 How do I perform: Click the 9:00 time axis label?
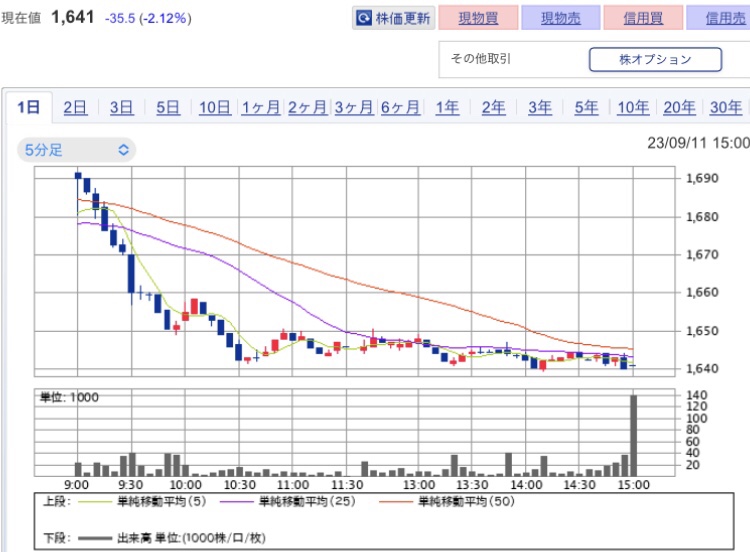click(x=77, y=485)
